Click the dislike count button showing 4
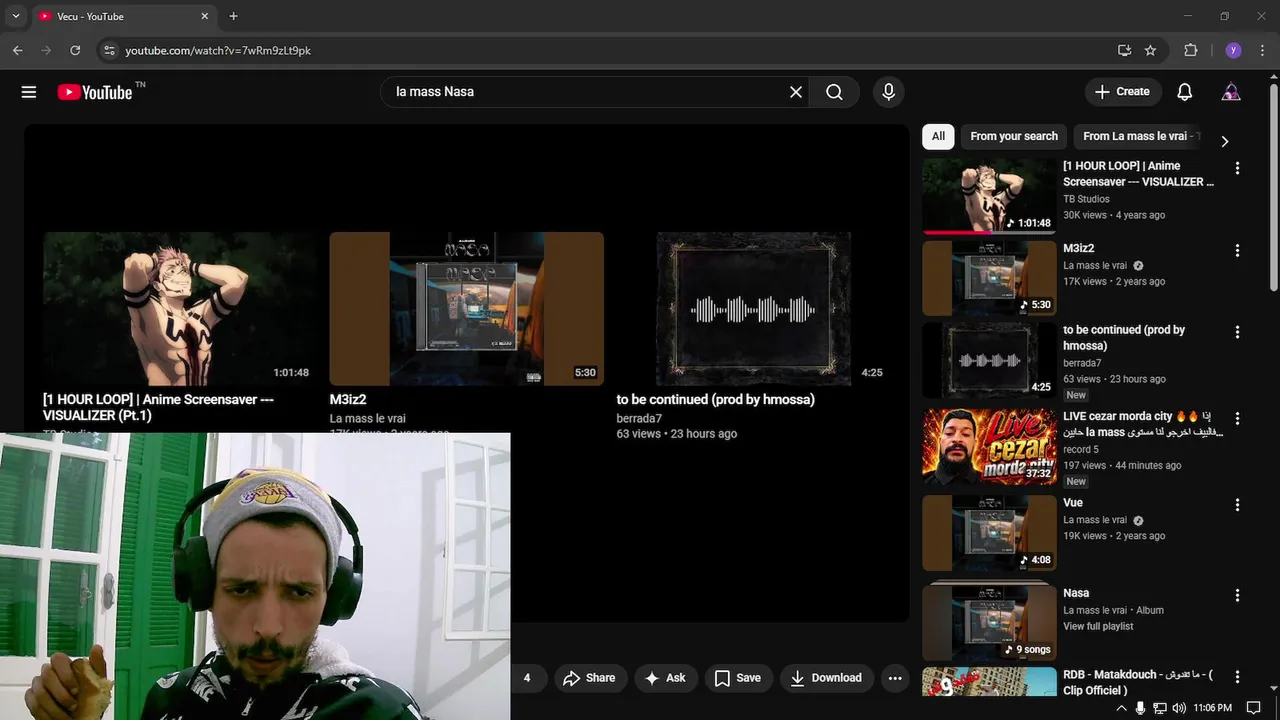The image size is (1280, 720). [x=527, y=678]
